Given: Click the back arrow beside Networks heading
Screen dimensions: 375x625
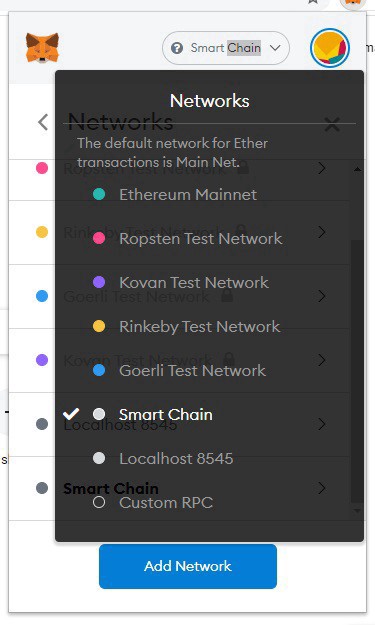Looking at the screenshot, I should [43, 122].
